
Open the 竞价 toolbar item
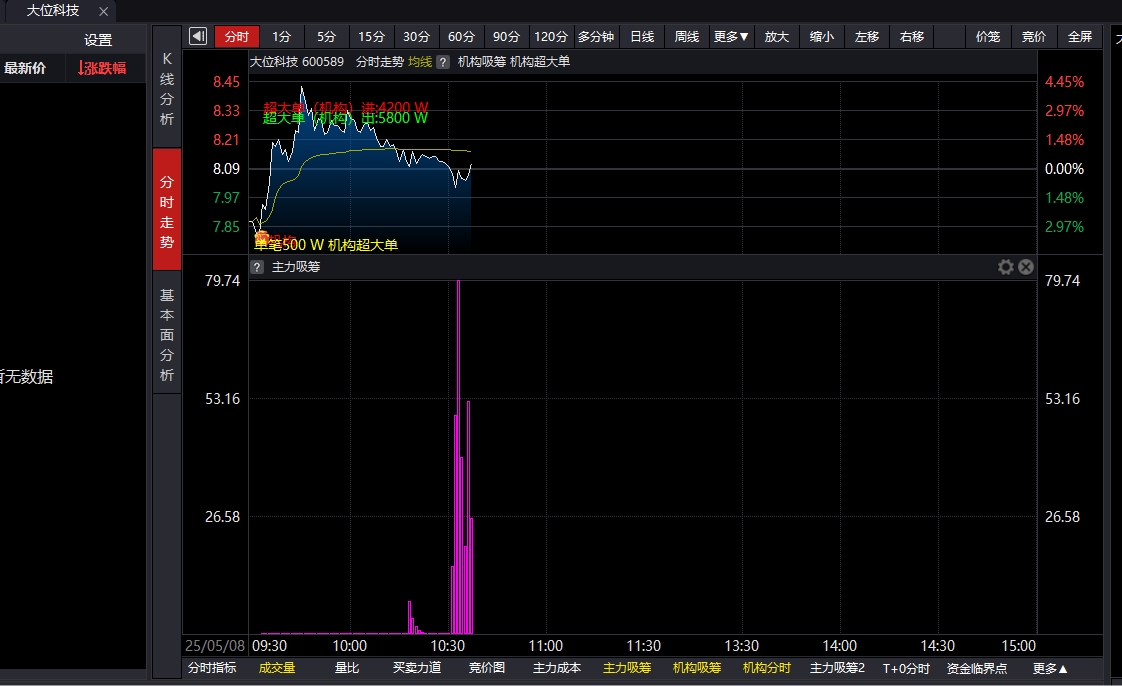click(x=1034, y=36)
